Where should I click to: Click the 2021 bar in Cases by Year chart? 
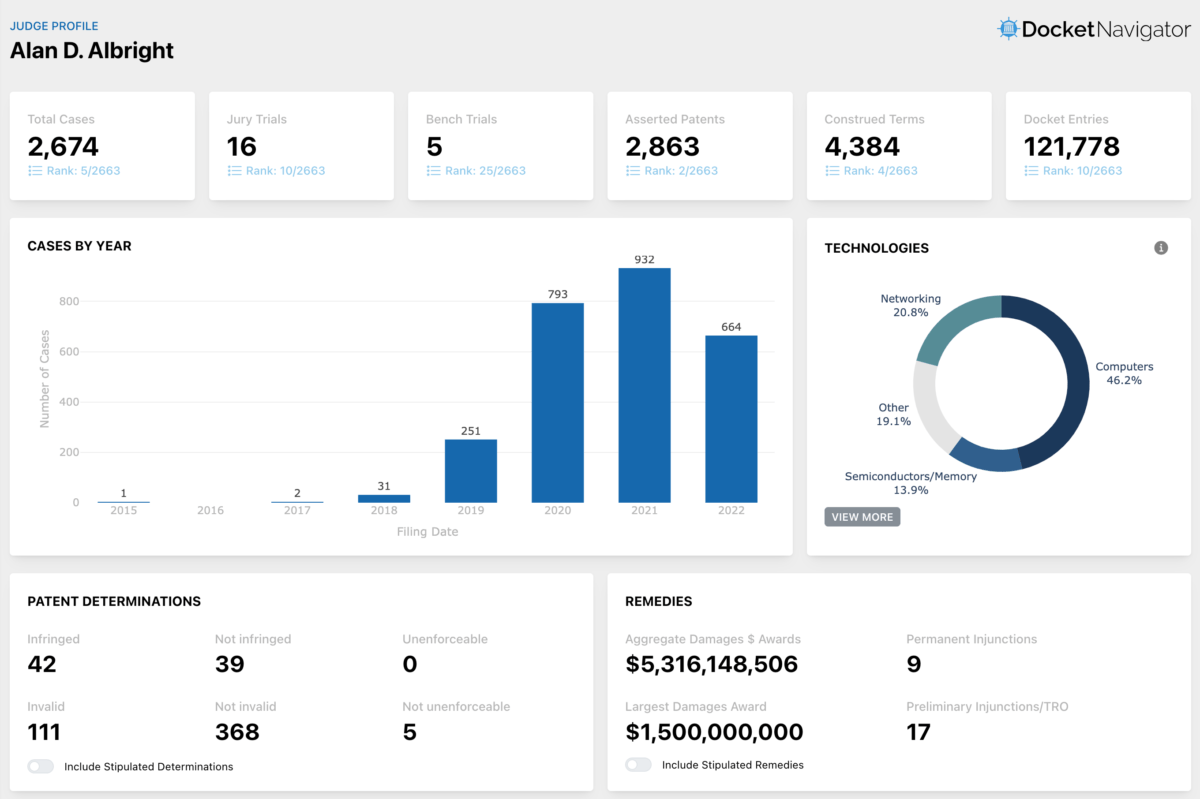644,385
